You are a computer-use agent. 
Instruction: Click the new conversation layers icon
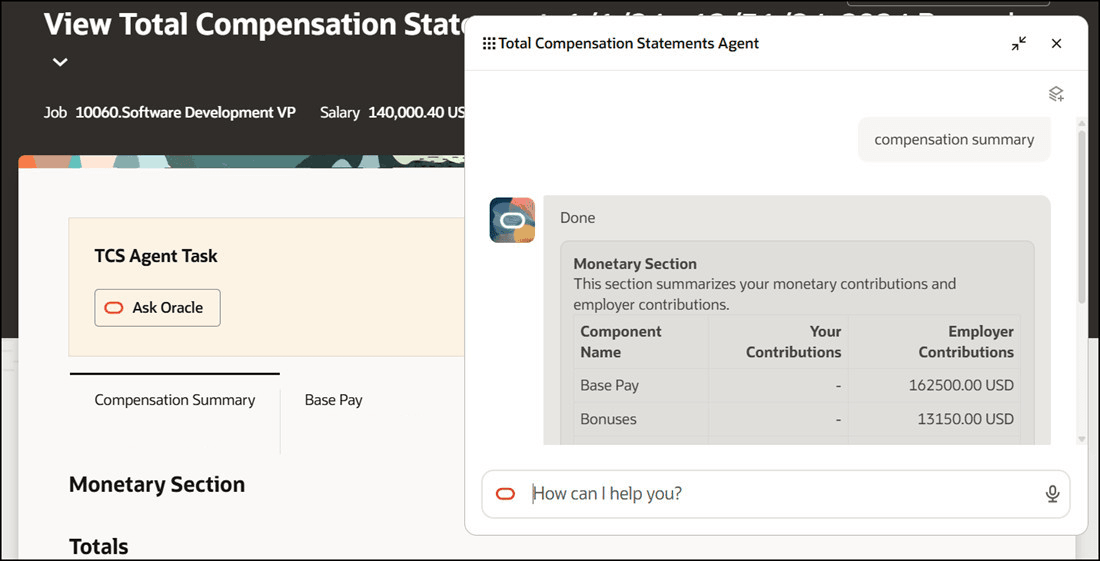coord(1056,94)
